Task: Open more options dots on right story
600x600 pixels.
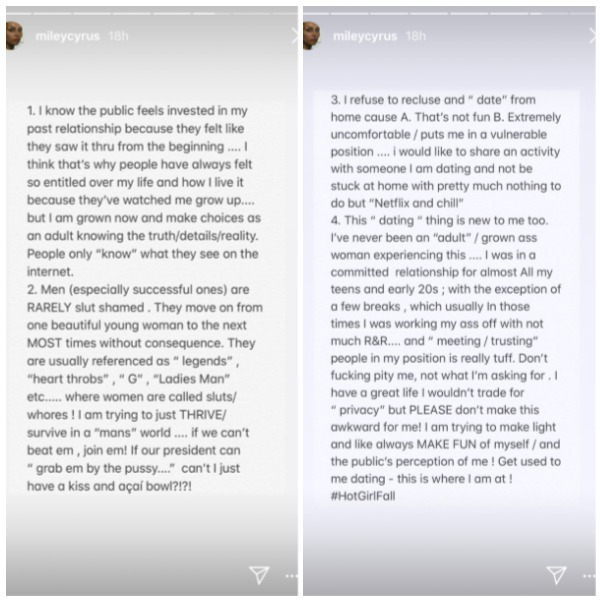Action: [x=589, y=576]
